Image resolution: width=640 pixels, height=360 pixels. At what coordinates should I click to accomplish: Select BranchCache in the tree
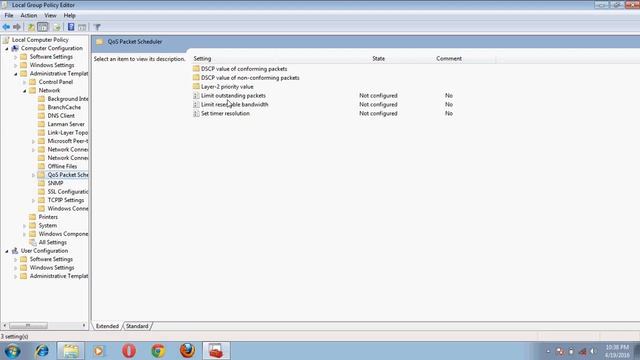(64, 107)
